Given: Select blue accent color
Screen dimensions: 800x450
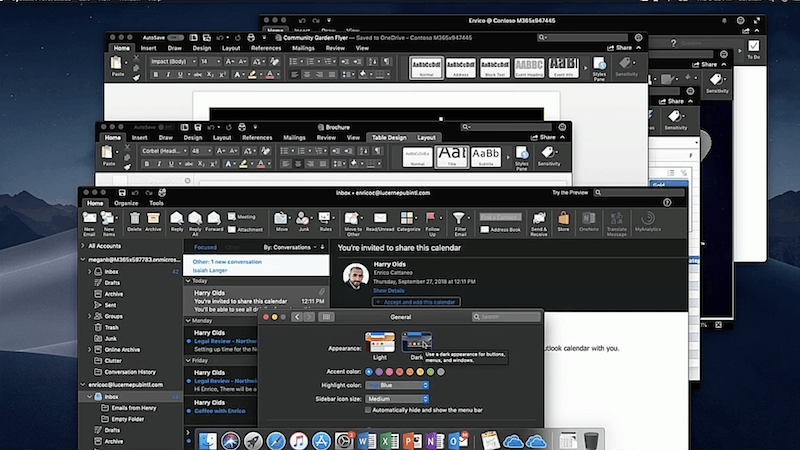Looking at the screenshot, I should pyautogui.click(x=369, y=372).
